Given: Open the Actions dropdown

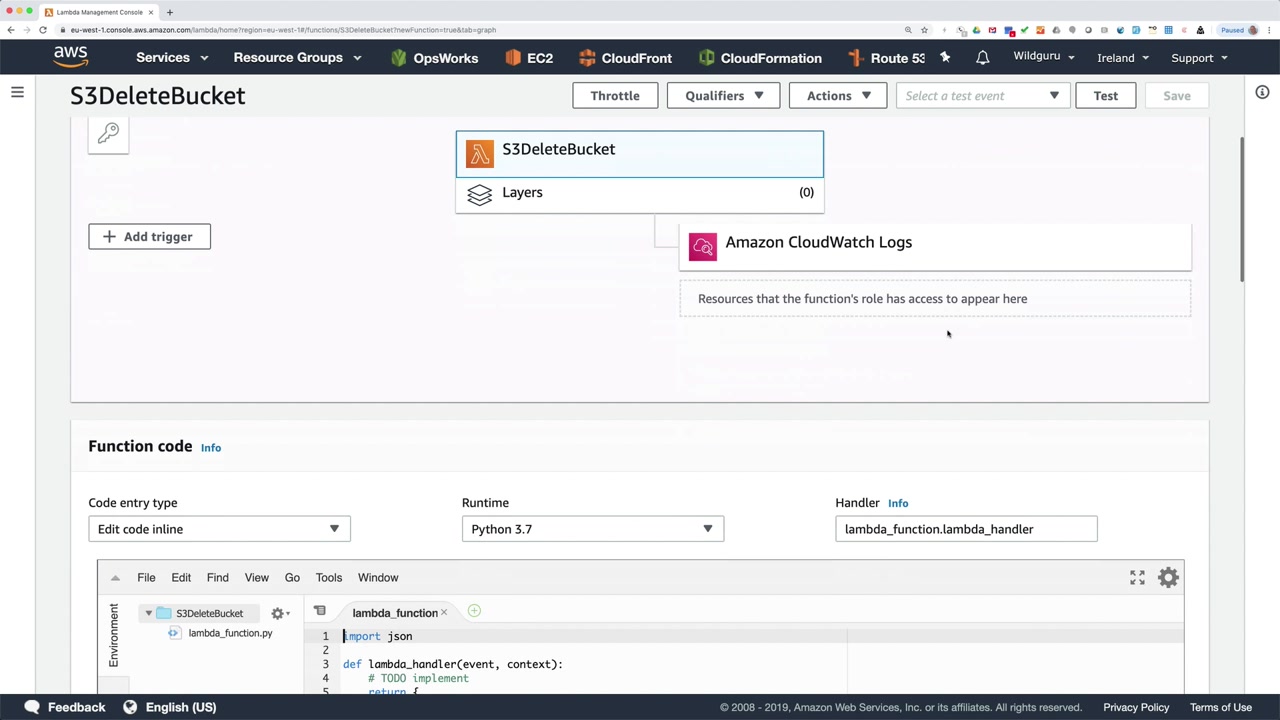Looking at the screenshot, I should [x=838, y=96].
